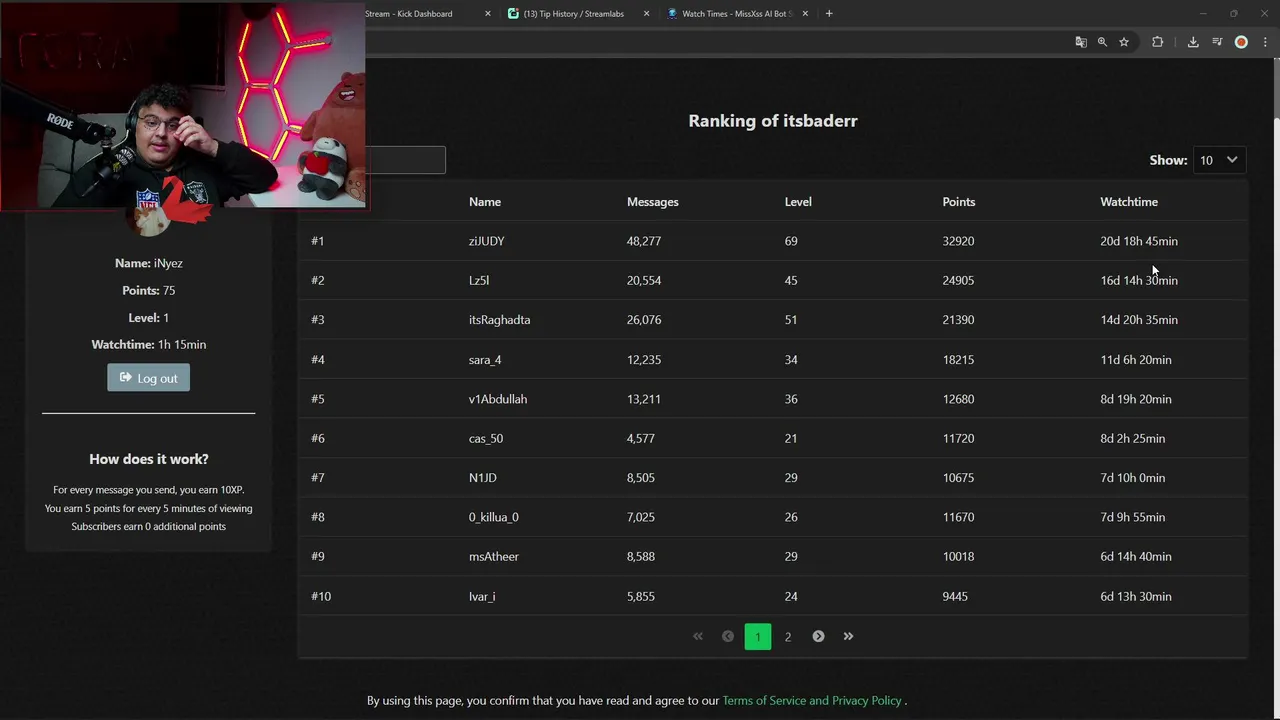Click the #10 rank cell
The width and height of the screenshot is (1280, 720).
tap(321, 597)
